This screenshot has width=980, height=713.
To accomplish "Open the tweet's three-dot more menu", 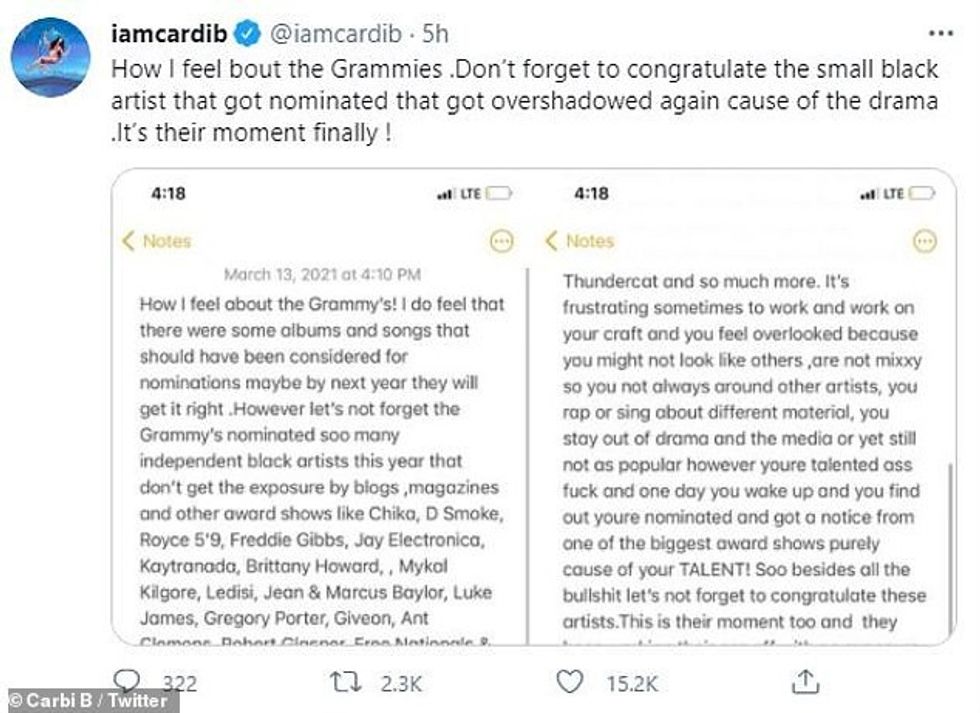I will tap(940, 33).
